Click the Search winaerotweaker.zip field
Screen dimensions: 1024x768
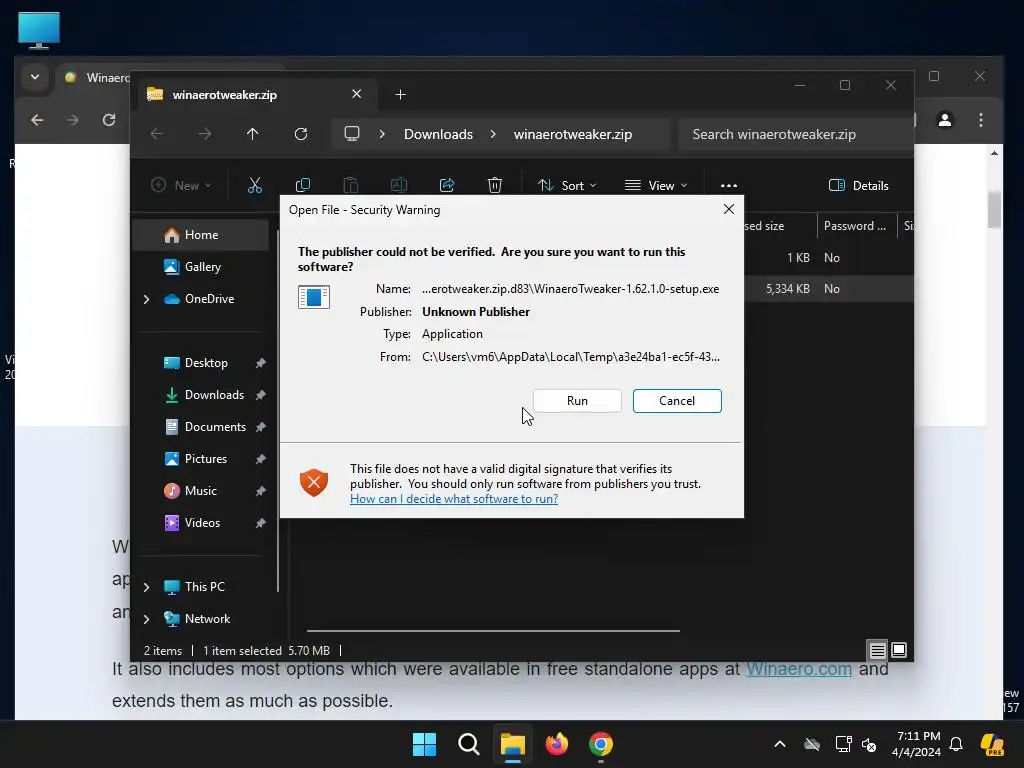pos(795,134)
